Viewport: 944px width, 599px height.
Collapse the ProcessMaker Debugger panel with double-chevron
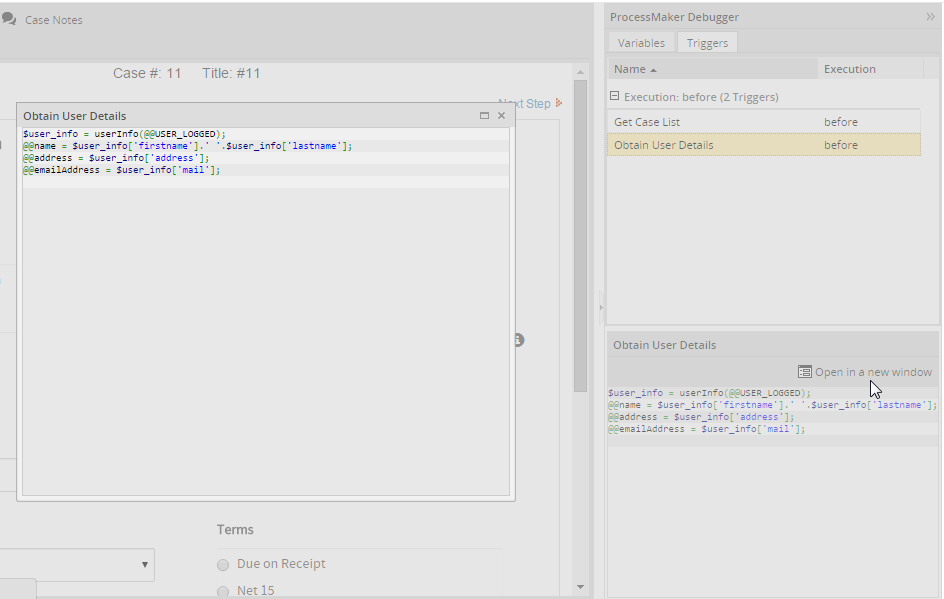930,17
